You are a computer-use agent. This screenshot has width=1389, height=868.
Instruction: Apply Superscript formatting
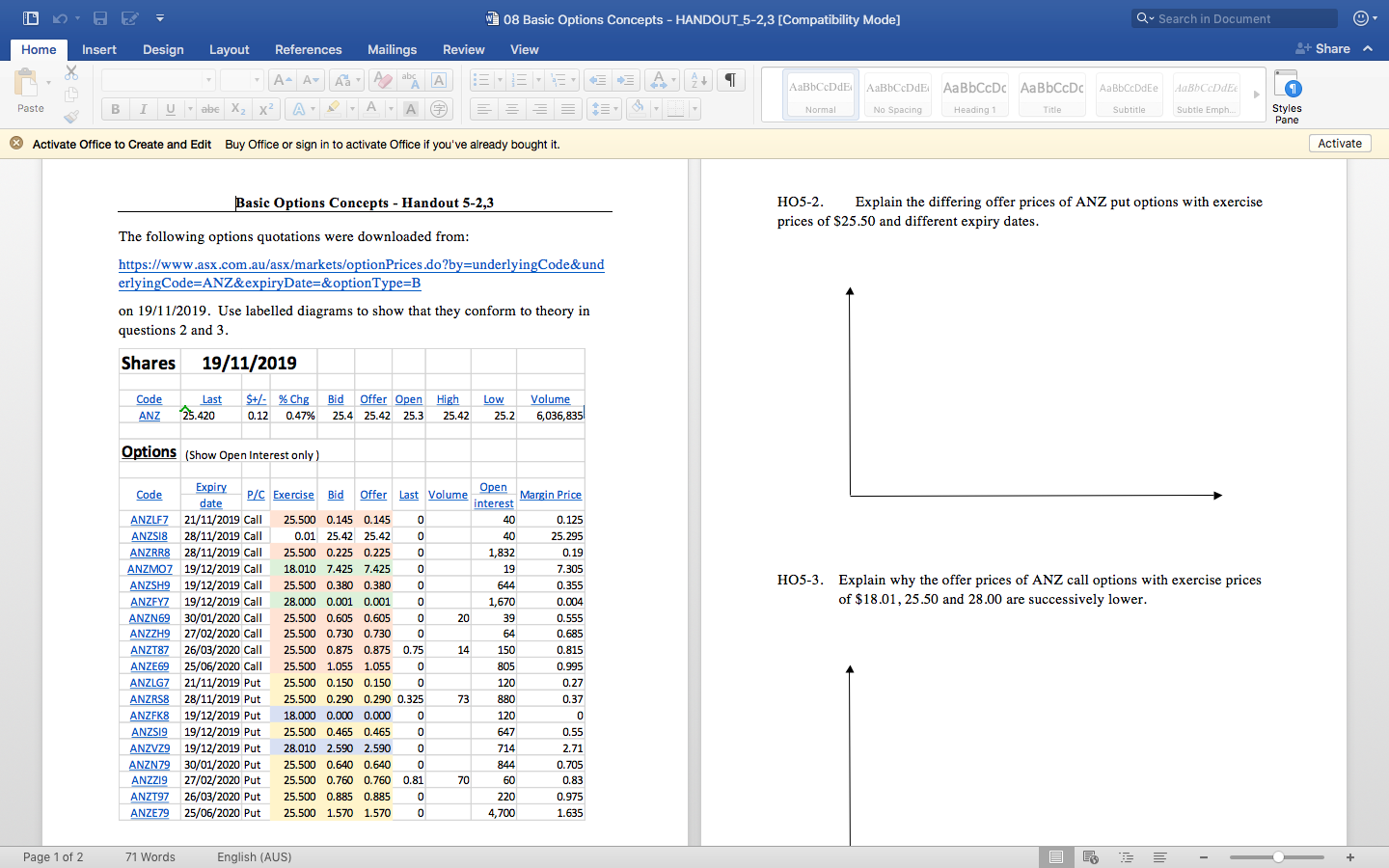[266, 109]
